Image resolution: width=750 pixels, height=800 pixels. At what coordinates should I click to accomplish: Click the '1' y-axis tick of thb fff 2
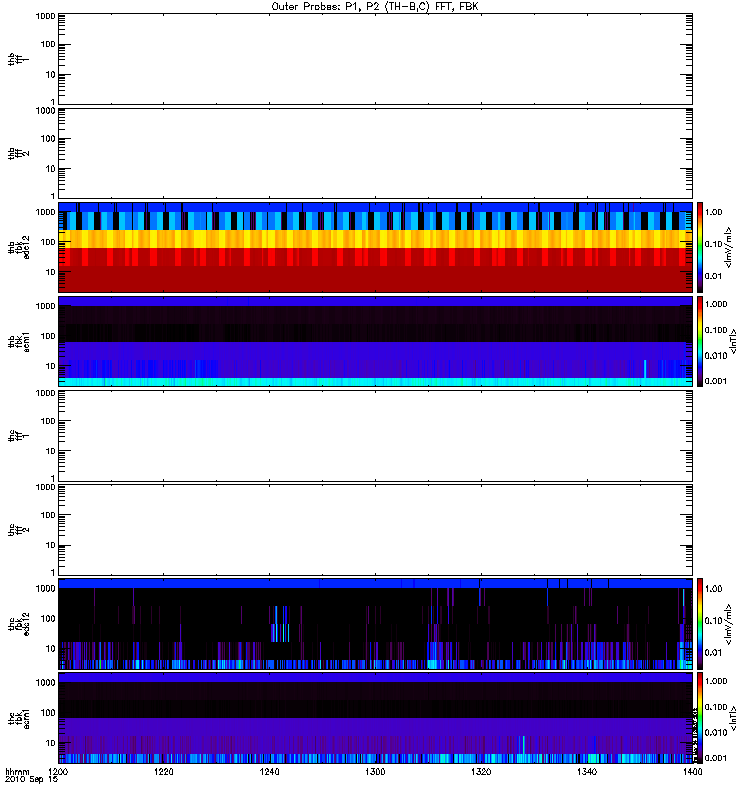coord(53,196)
